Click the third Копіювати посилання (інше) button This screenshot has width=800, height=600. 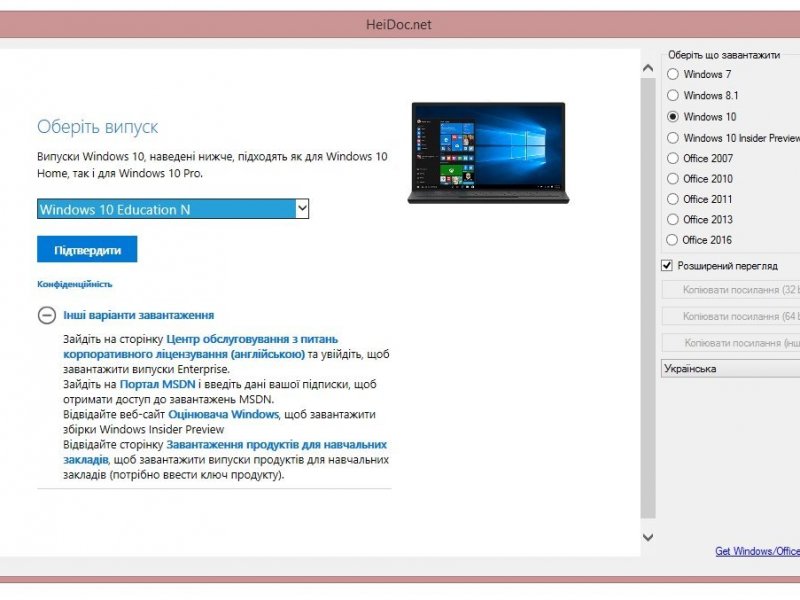[x=731, y=343]
